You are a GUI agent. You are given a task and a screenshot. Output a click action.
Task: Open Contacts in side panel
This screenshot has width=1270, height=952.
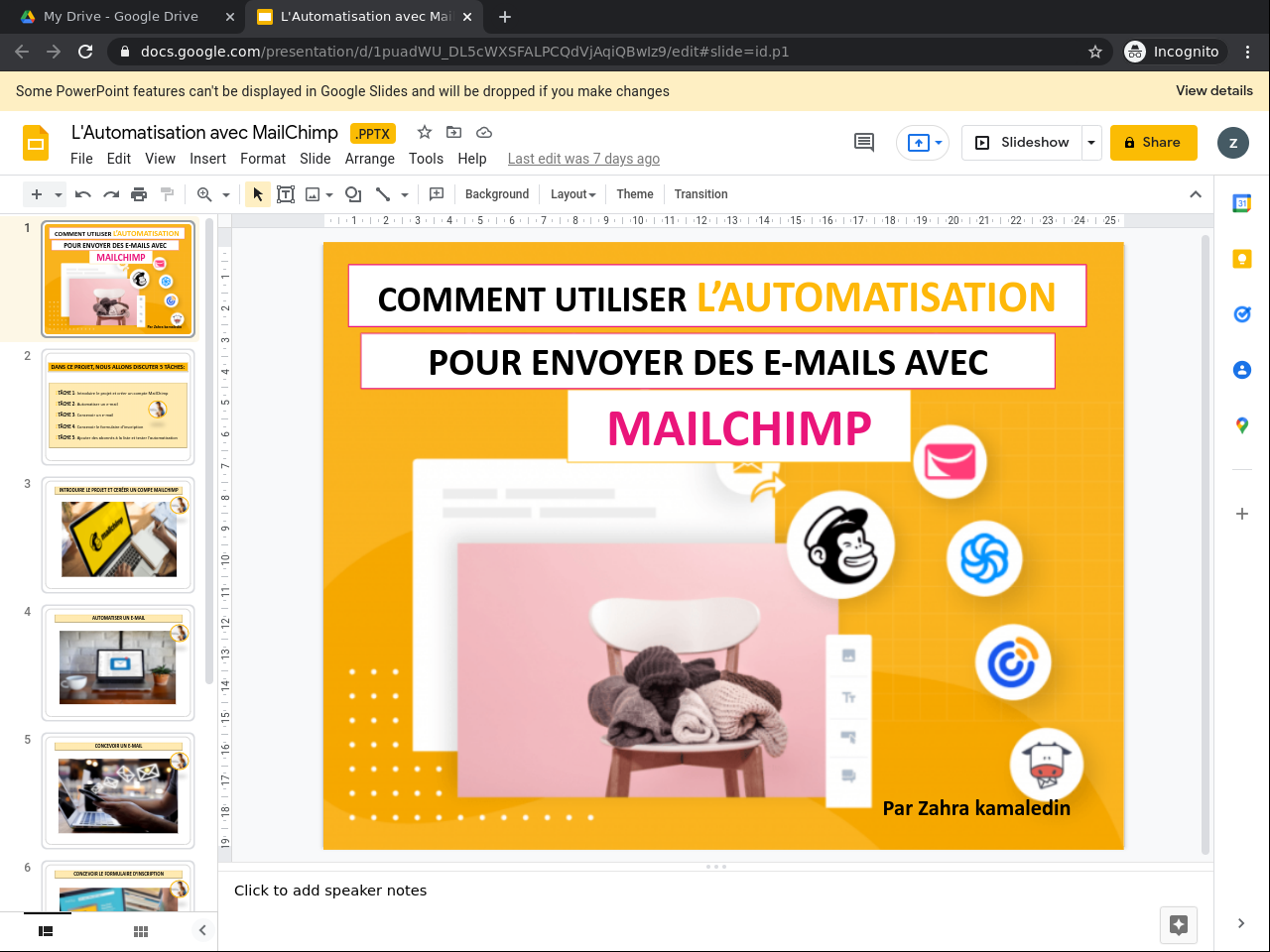(x=1242, y=370)
